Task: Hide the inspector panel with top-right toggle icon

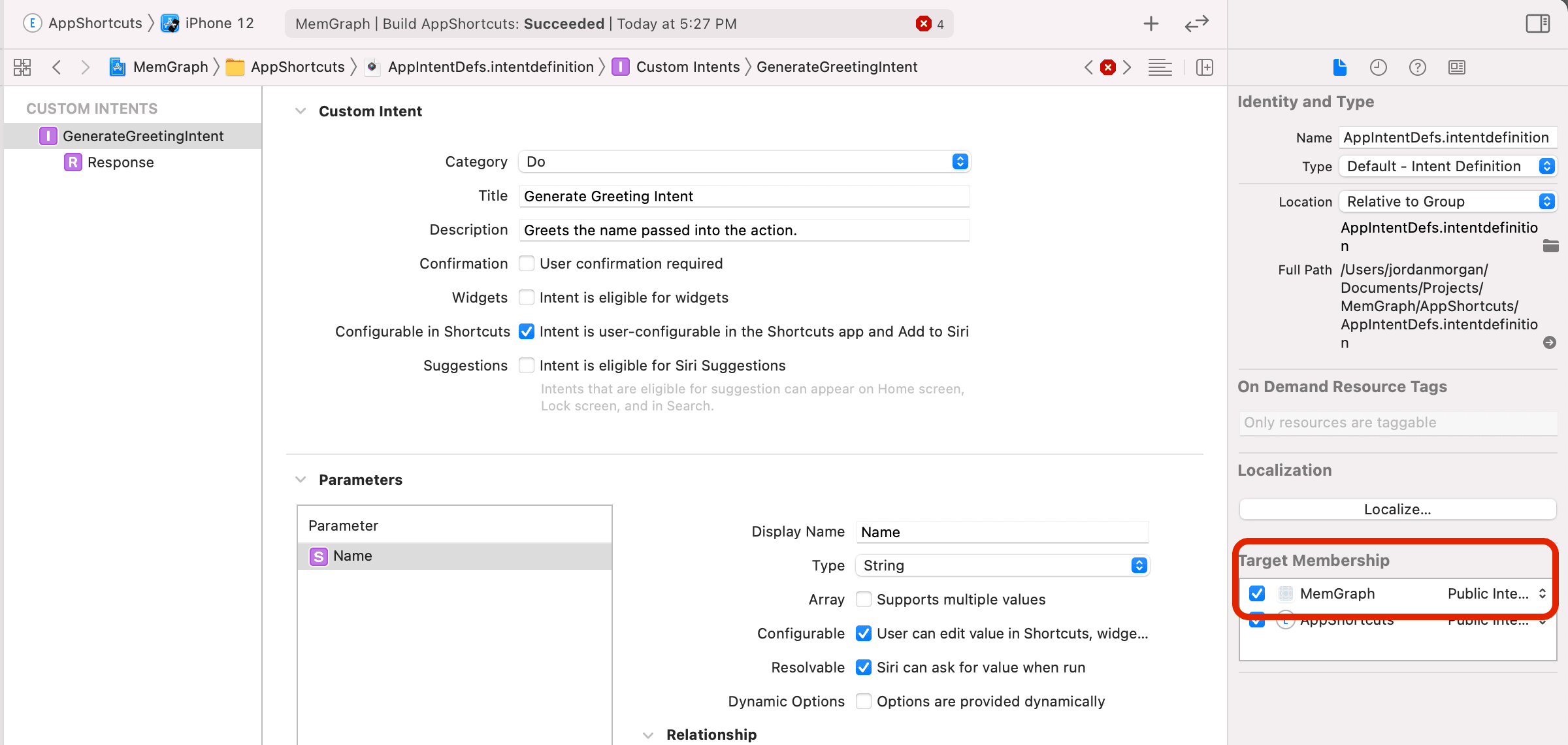Action: (x=1537, y=23)
